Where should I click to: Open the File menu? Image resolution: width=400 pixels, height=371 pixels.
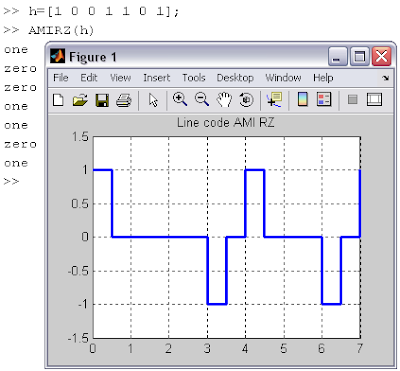61,78
